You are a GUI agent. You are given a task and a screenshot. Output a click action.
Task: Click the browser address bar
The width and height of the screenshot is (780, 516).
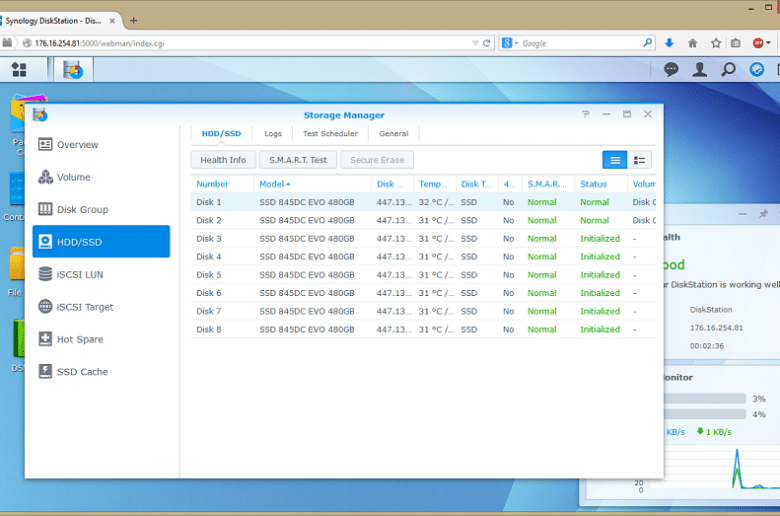click(249, 43)
